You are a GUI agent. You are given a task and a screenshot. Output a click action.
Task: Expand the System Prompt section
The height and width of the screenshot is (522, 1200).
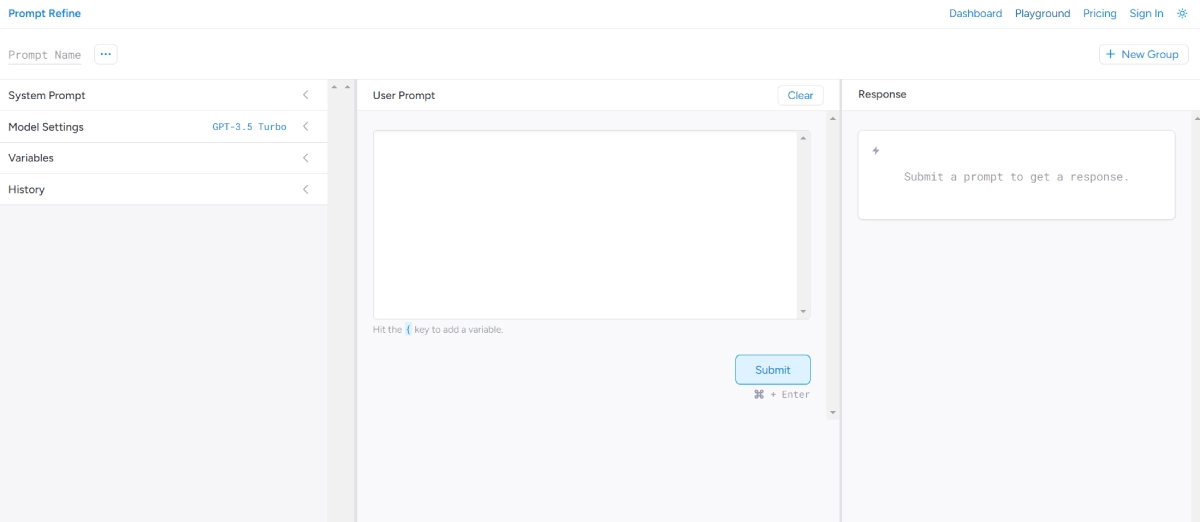[x=305, y=95]
